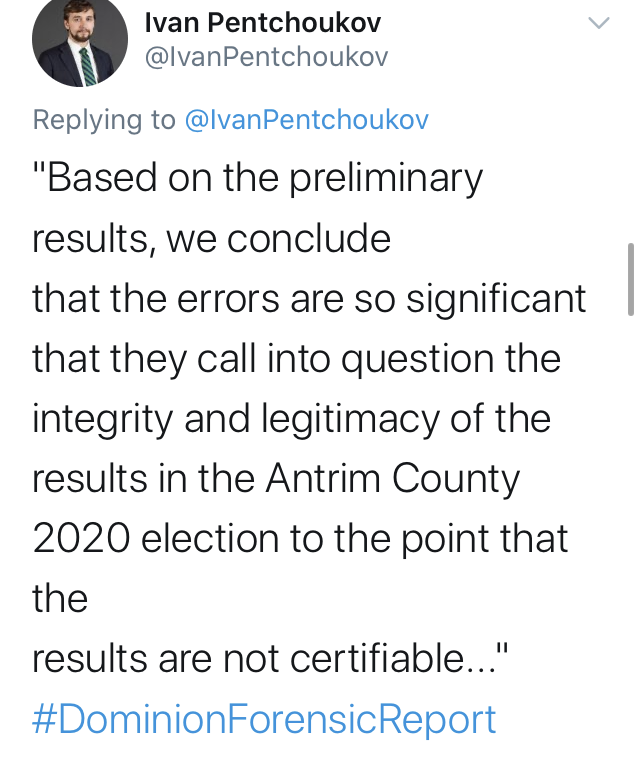
Task: Click the 'Replying to' label text
Action: (x=104, y=120)
